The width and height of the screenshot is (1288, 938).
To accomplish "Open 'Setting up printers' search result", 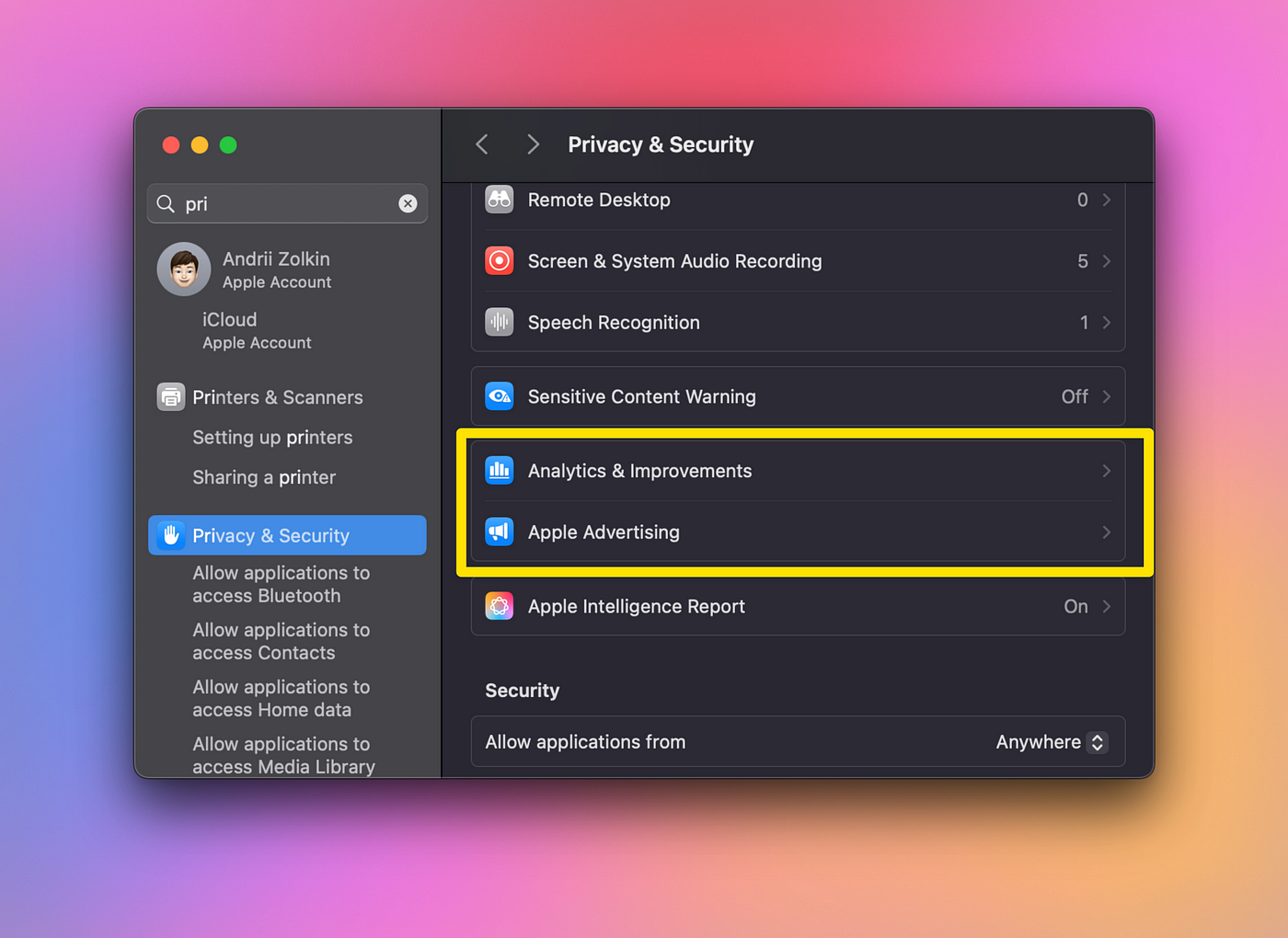I will tap(272, 438).
